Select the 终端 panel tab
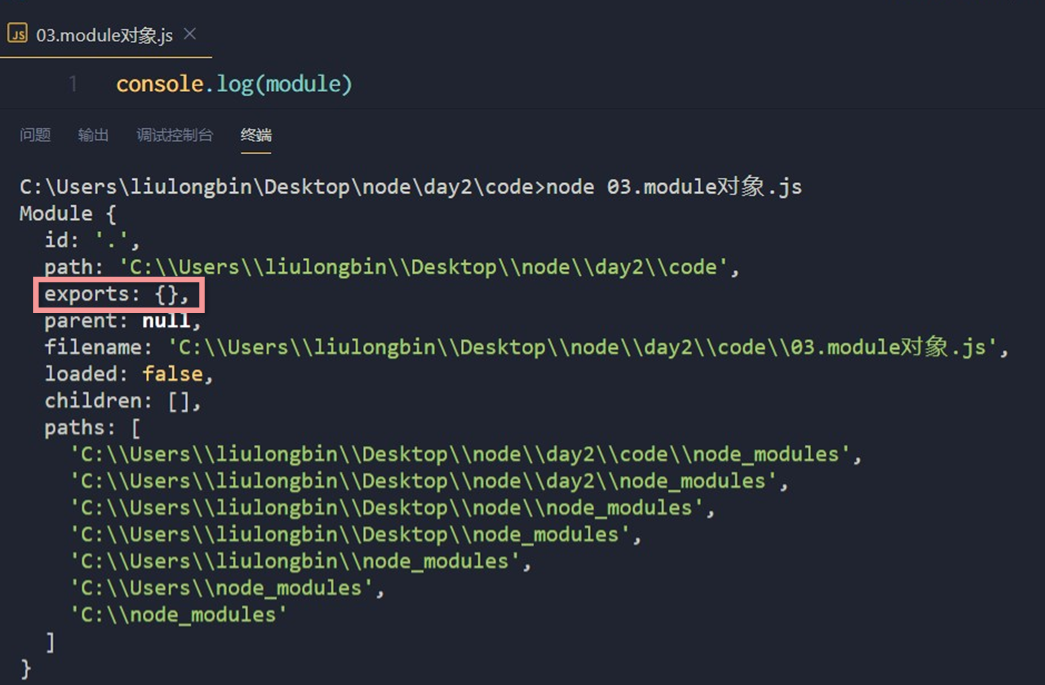Image resolution: width=1045 pixels, height=685 pixels. click(x=256, y=135)
